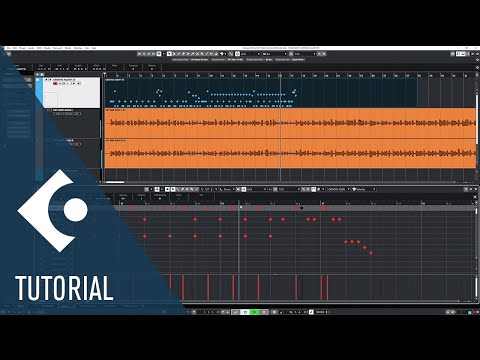The width and height of the screenshot is (480, 360).
Task: Click the highlighted icon after the editor 1/16 box
Action: click(x=313, y=189)
